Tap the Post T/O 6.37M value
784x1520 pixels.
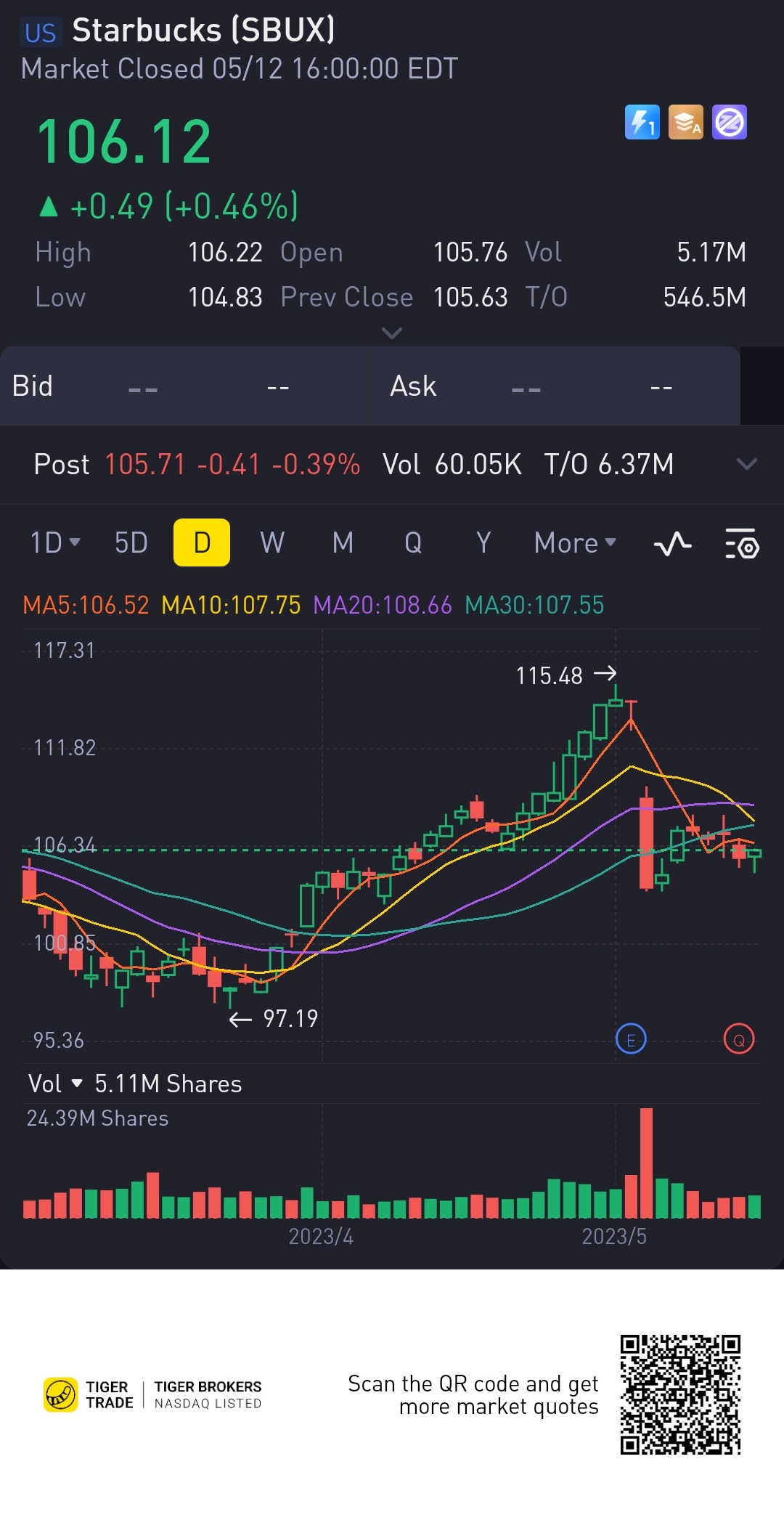click(x=636, y=464)
